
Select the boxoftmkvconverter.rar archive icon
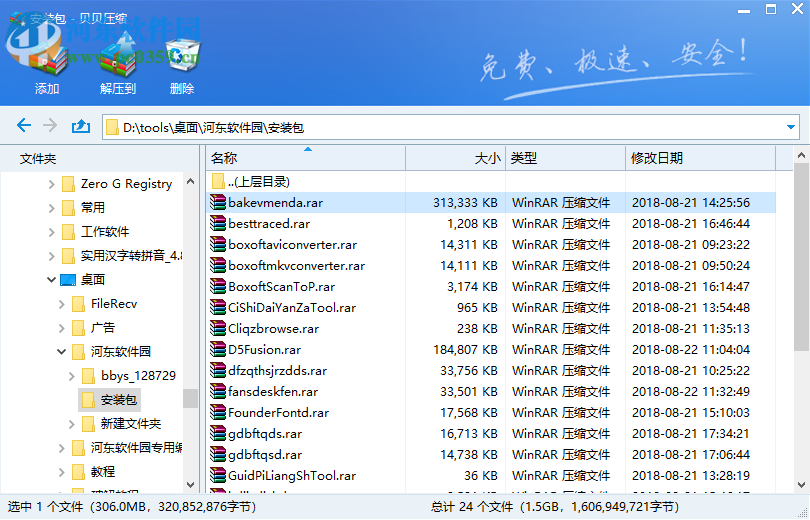tap(218, 265)
